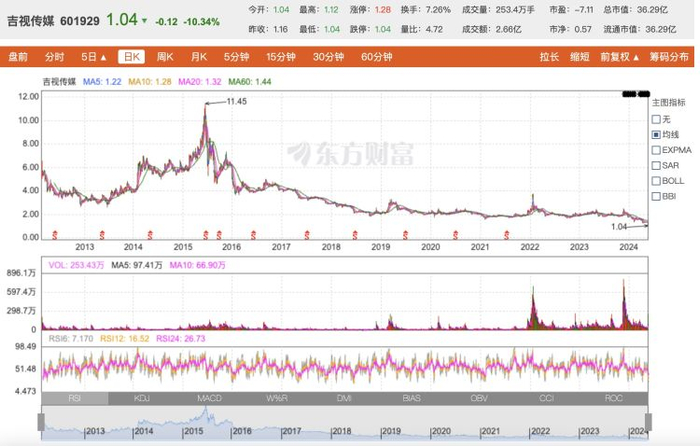This screenshot has width=700, height=446.
Task: Open the 前复权 adjustment dropdown
Action: (620, 57)
